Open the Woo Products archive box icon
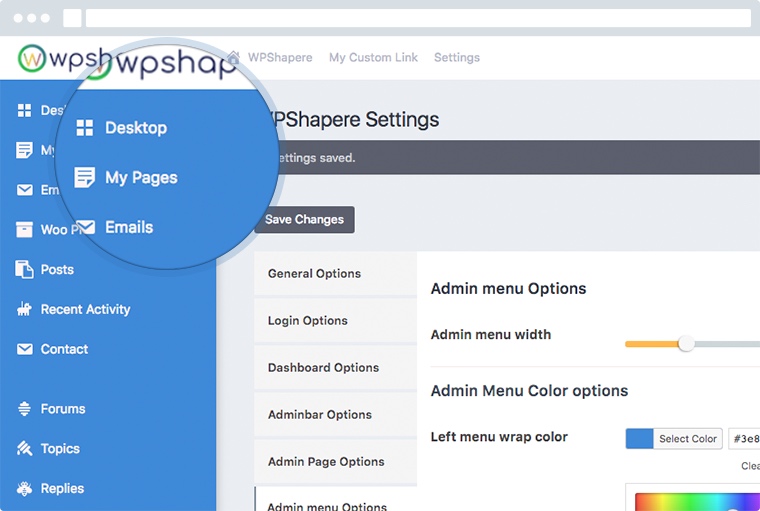This screenshot has width=760, height=511. pos(24,229)
